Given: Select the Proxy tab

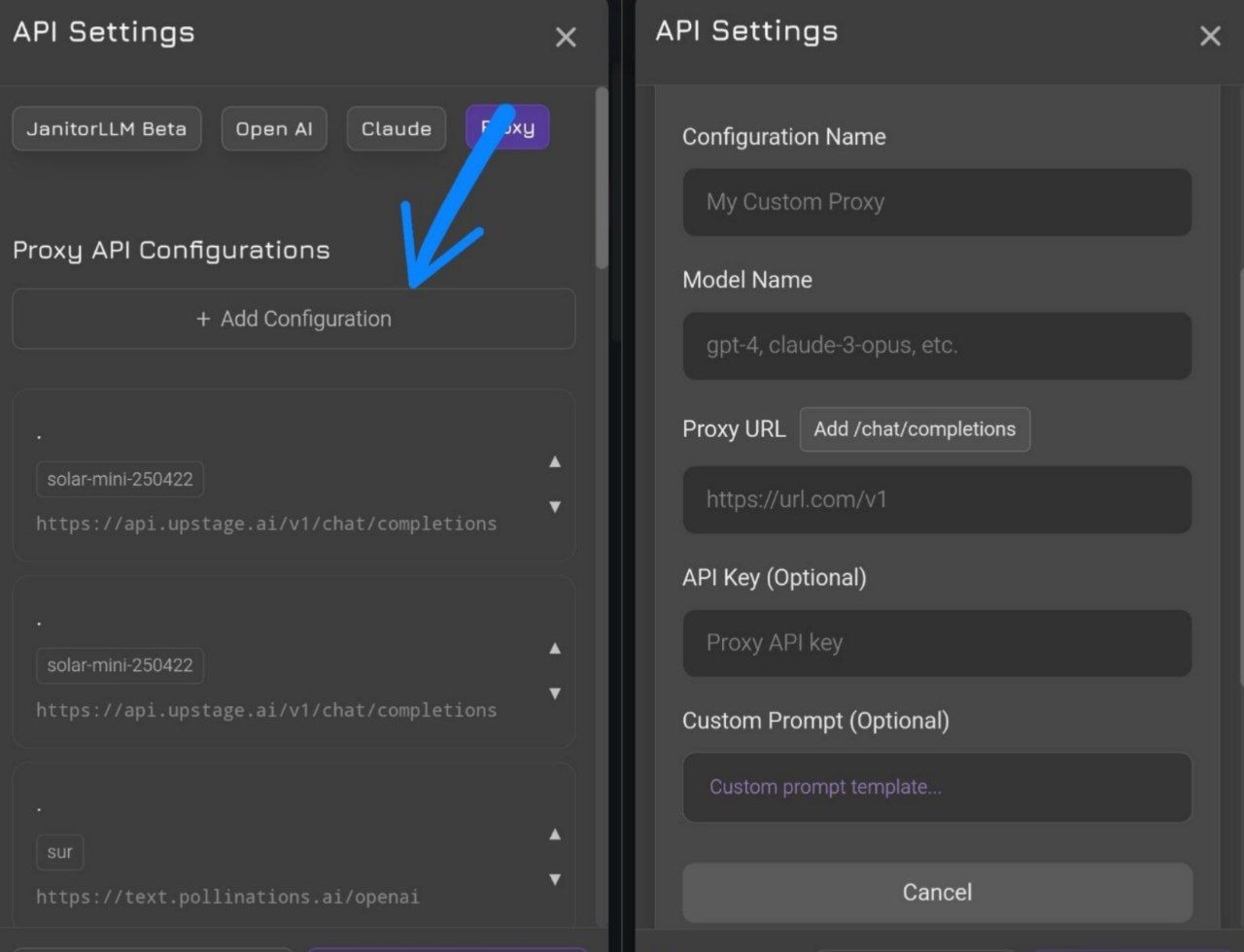Looking at the screenshot, I should pos(507,128).
